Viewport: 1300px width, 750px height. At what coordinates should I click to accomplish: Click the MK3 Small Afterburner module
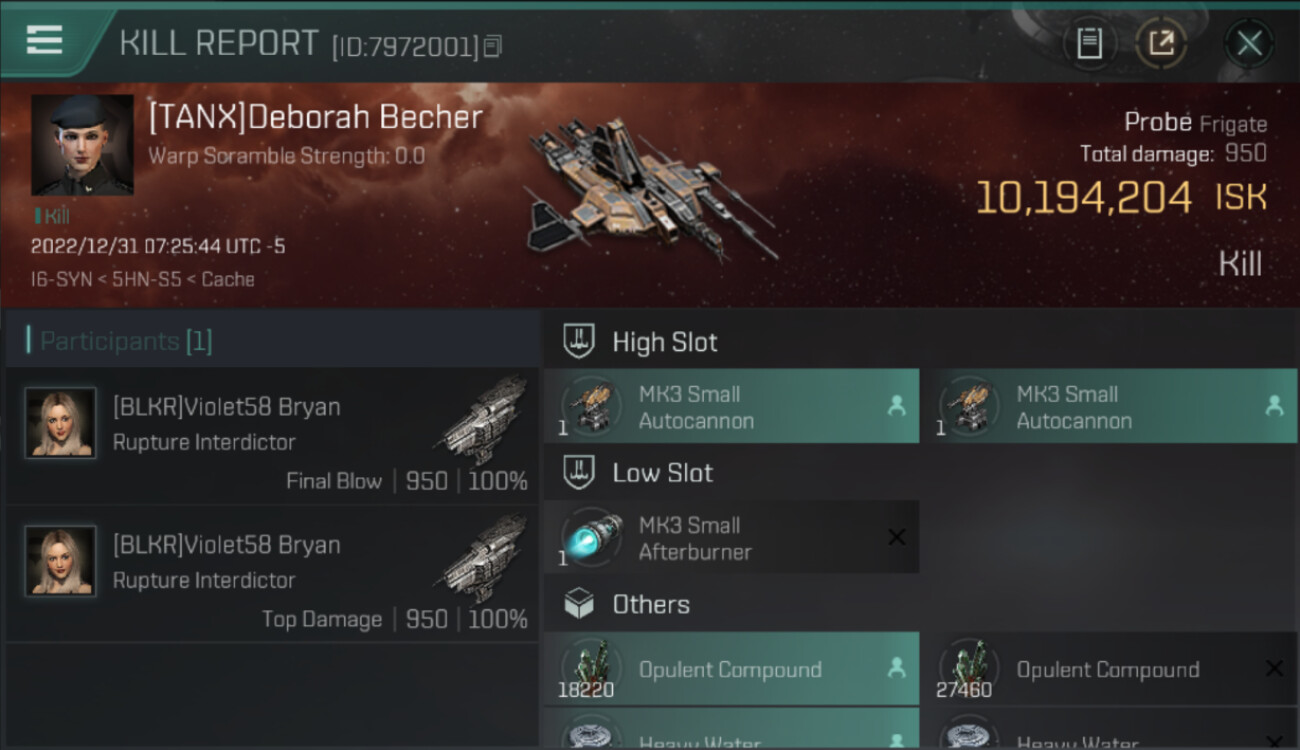click(x=731, y=538)
